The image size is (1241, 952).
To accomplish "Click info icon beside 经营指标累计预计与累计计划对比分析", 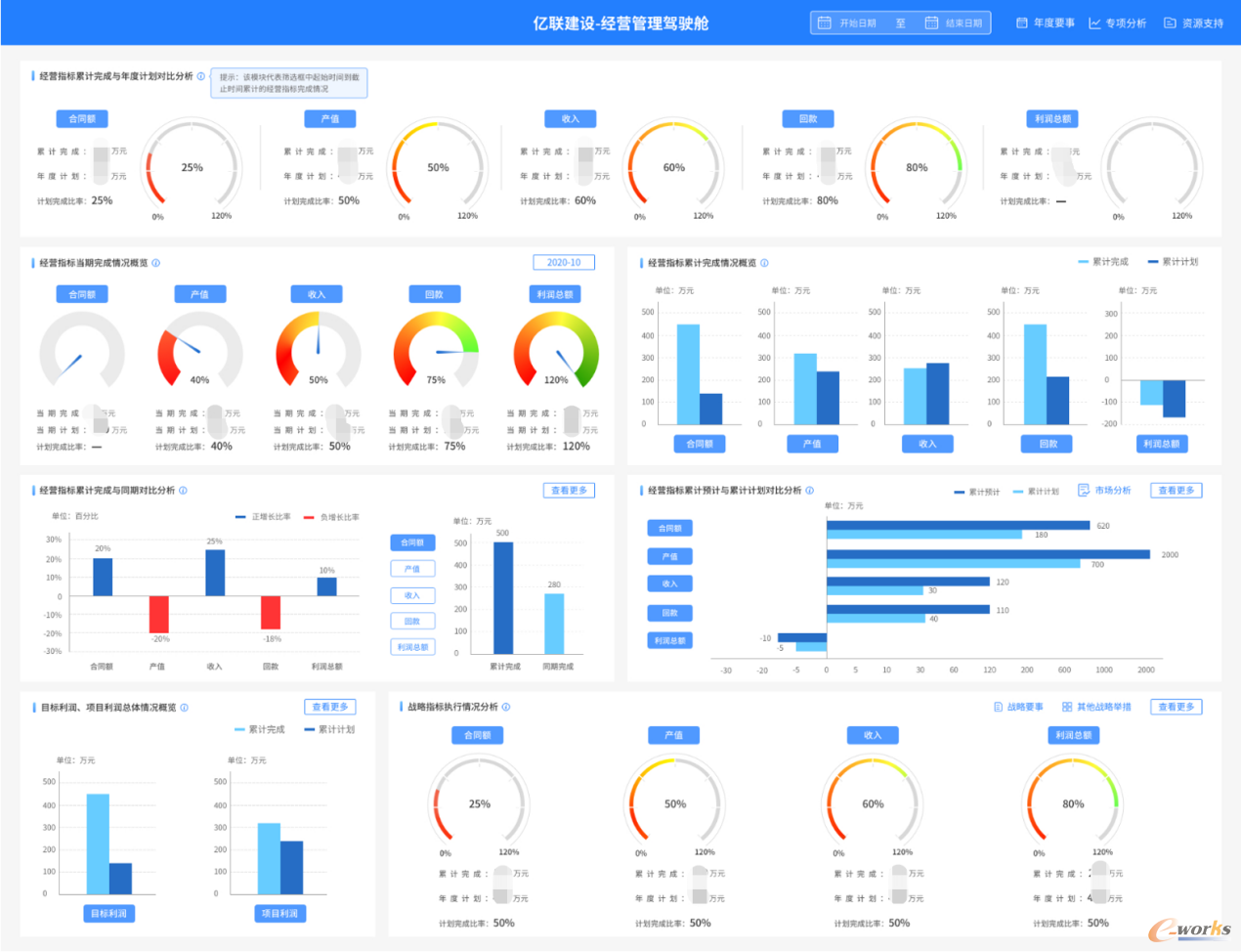I will (x=809, y=491).
